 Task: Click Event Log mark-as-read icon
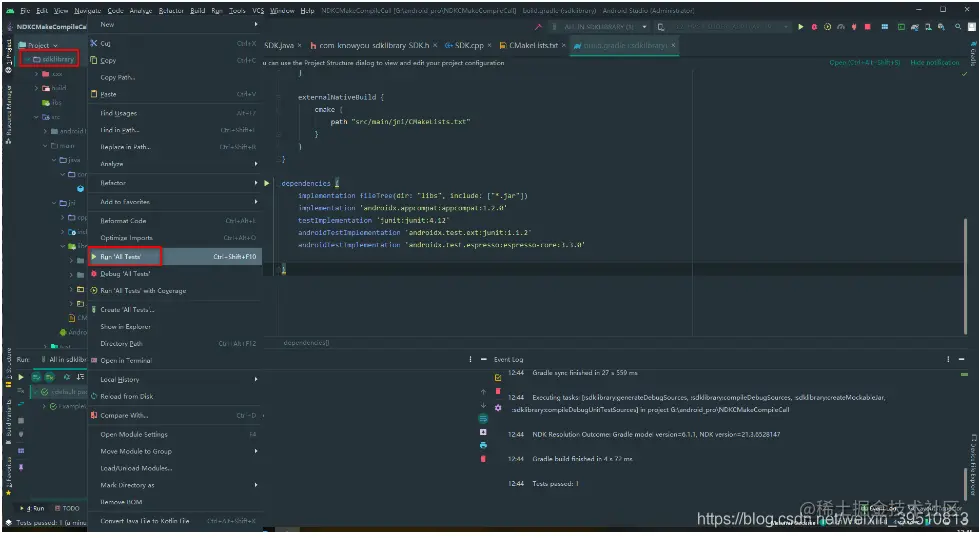pos(498,377)
